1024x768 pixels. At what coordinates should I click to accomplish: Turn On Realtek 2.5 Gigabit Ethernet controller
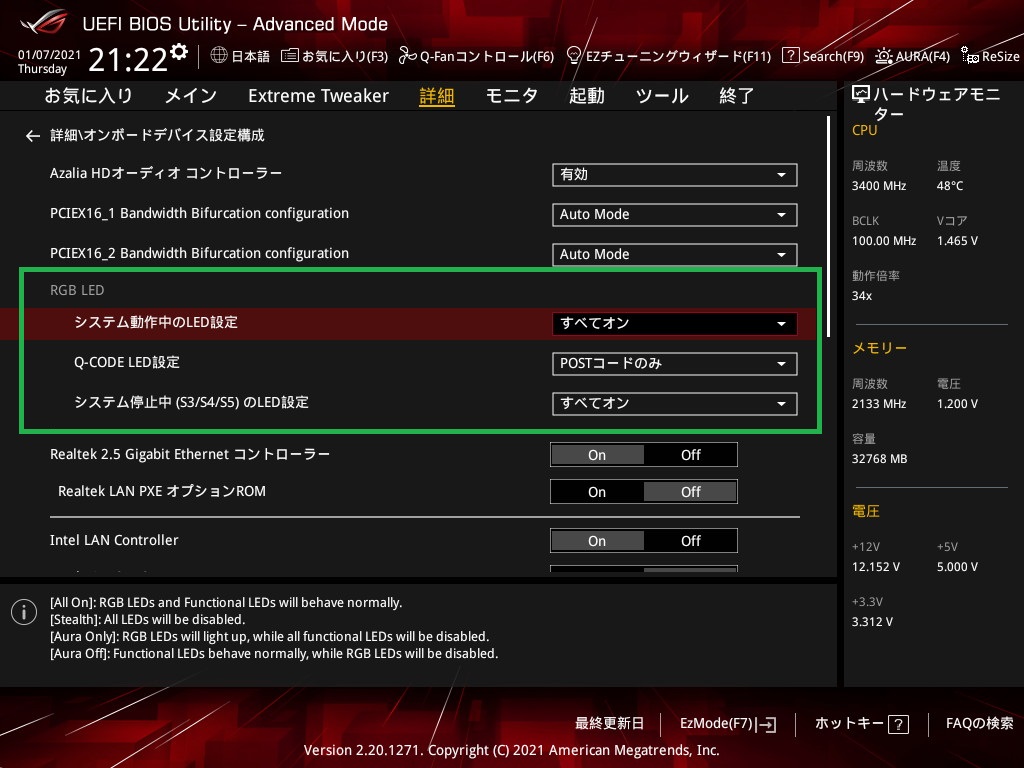[597, 455]
